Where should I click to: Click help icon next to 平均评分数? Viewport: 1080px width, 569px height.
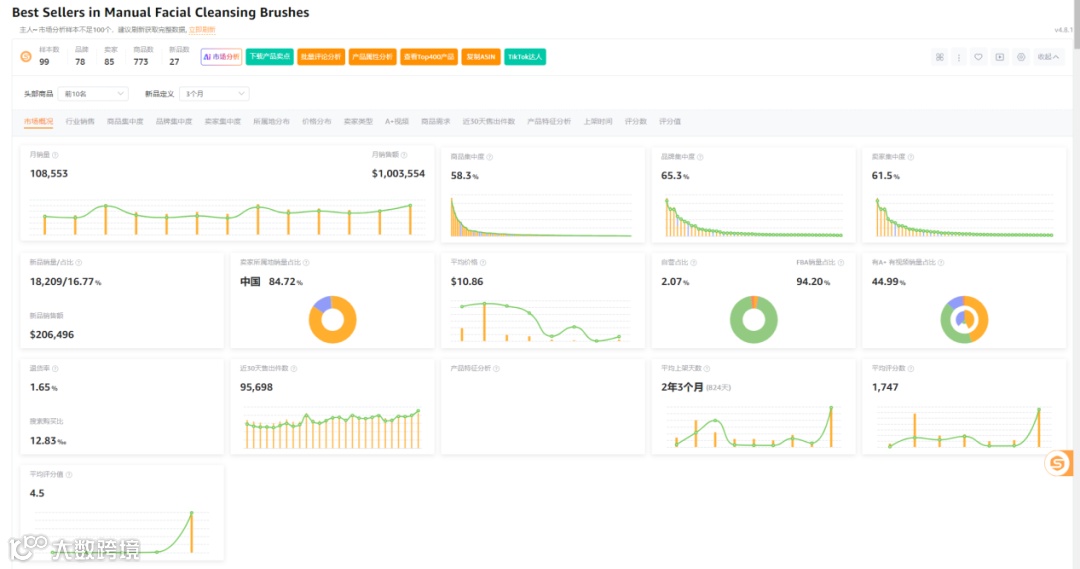(x=911, y=369)
